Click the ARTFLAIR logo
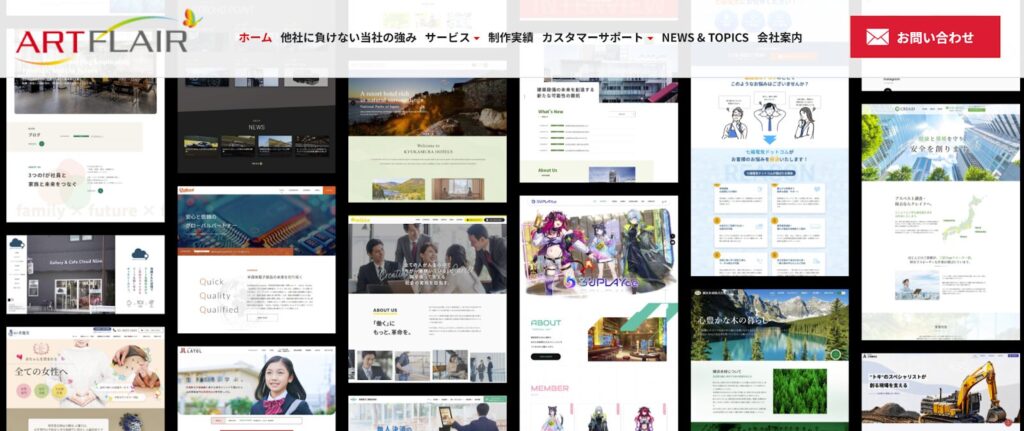Screen dimensions: 1024x431 (108, 36)
